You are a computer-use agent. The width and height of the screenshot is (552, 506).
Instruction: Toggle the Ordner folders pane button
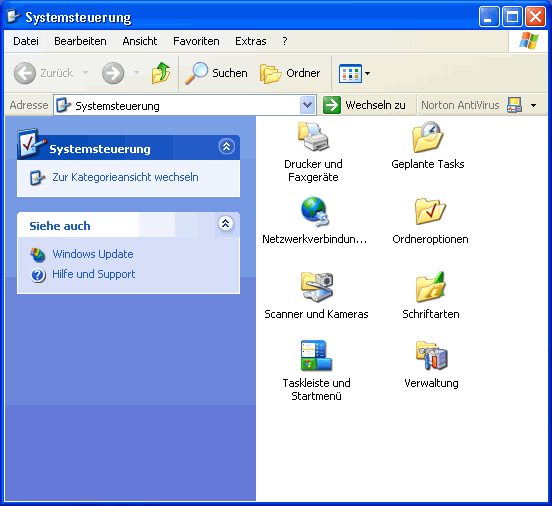point(290,73)
